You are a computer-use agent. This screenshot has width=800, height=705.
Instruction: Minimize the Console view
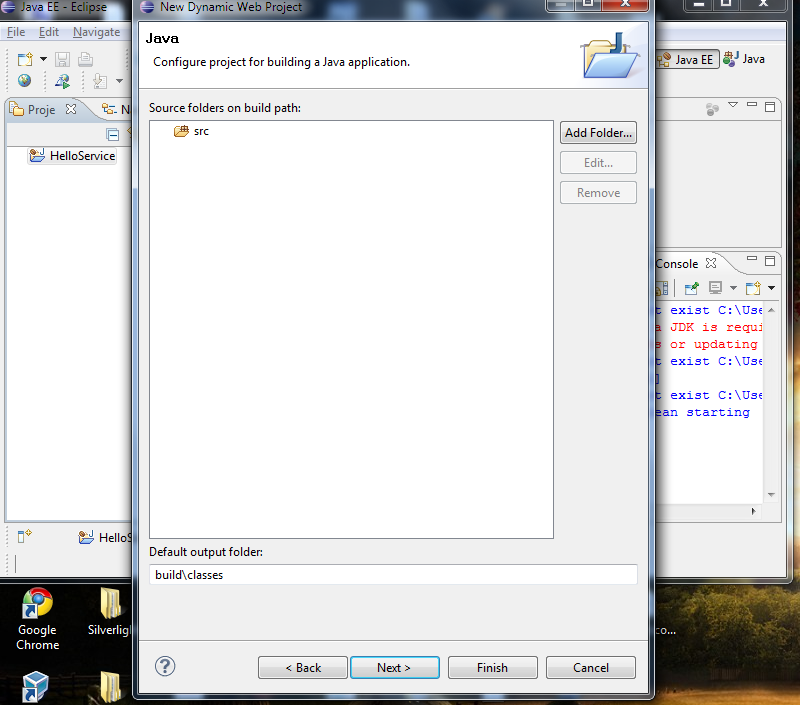pyautogui.click(x=752, y=259)
